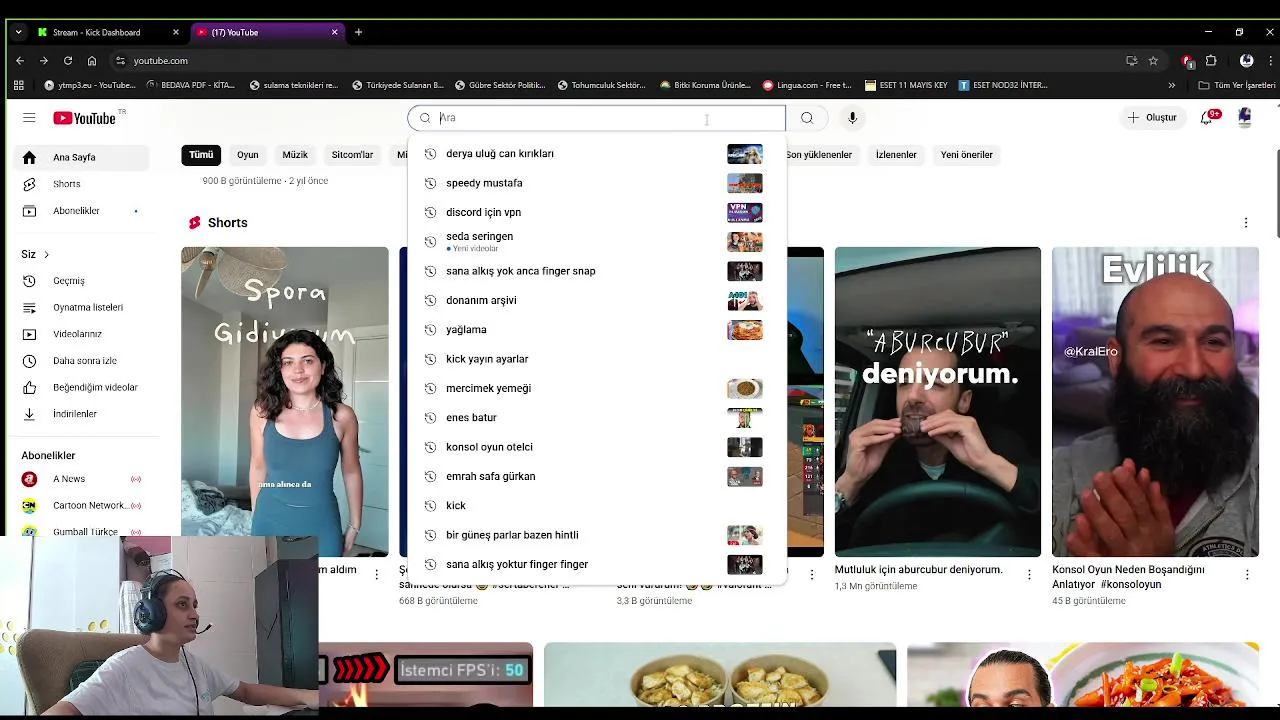The image size is (1280, 720).
Task: Open Videolarınız in sidebar
Action: click(80, 334)
